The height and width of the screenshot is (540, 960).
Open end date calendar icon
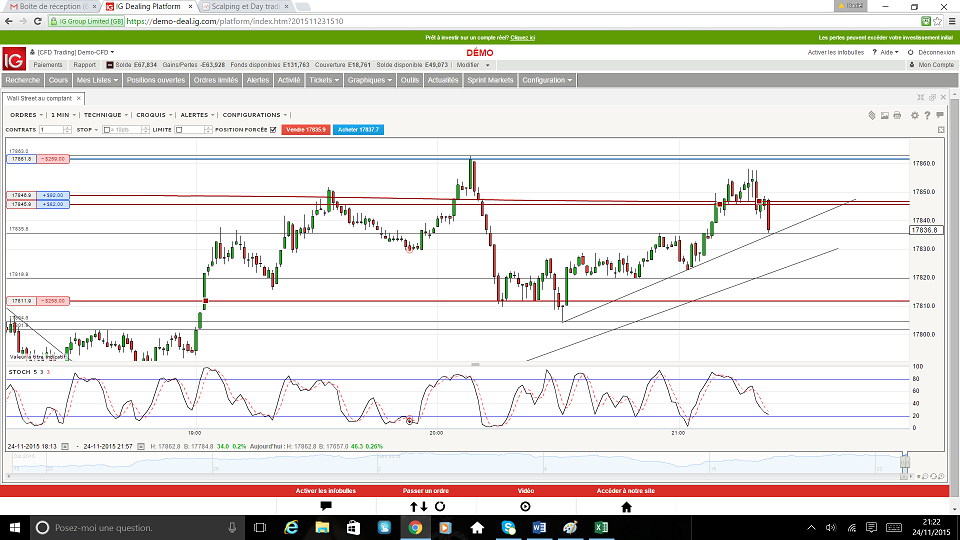coord(141,446)
